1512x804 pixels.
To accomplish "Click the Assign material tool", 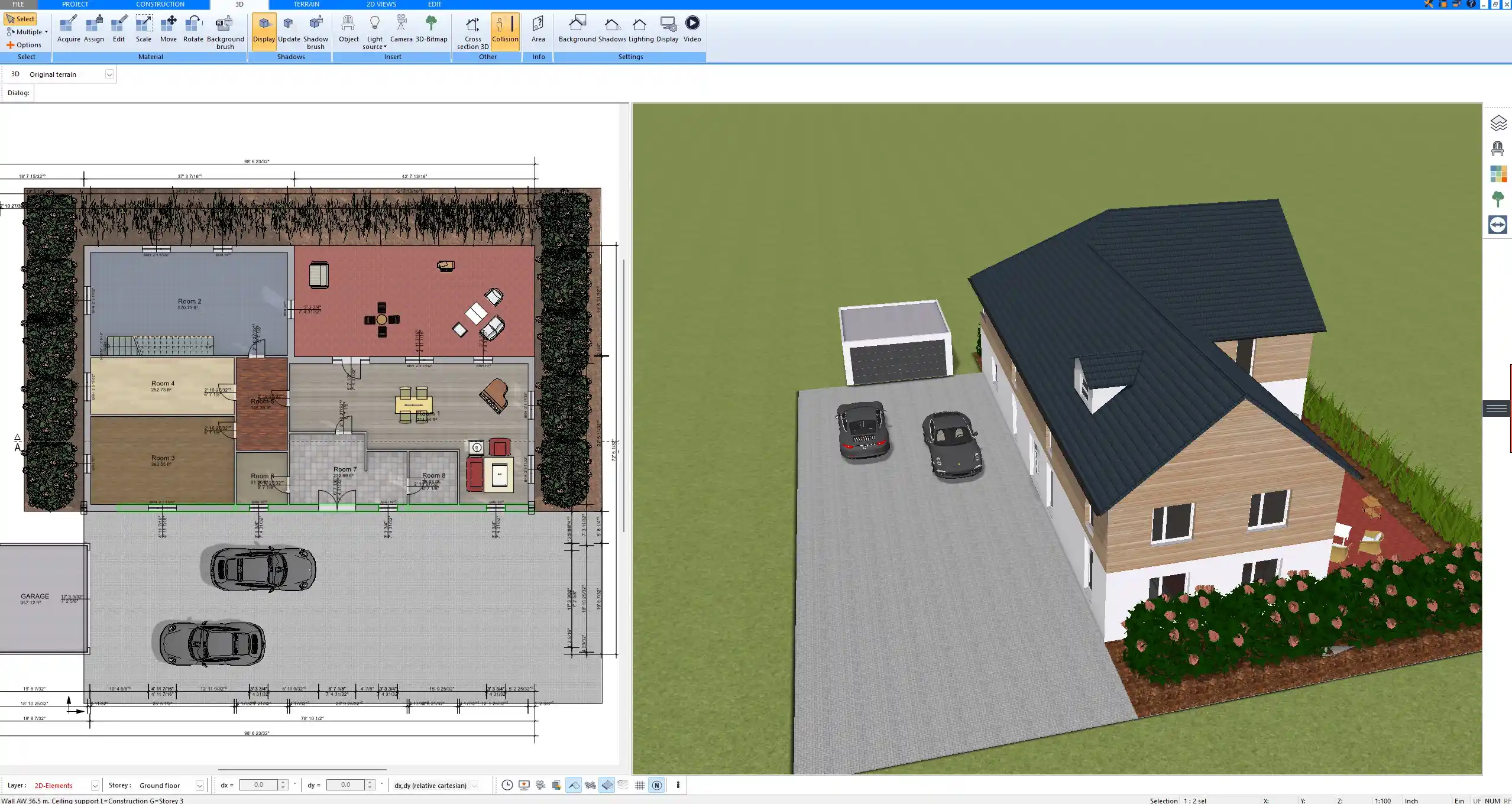I will pos(93,29).
